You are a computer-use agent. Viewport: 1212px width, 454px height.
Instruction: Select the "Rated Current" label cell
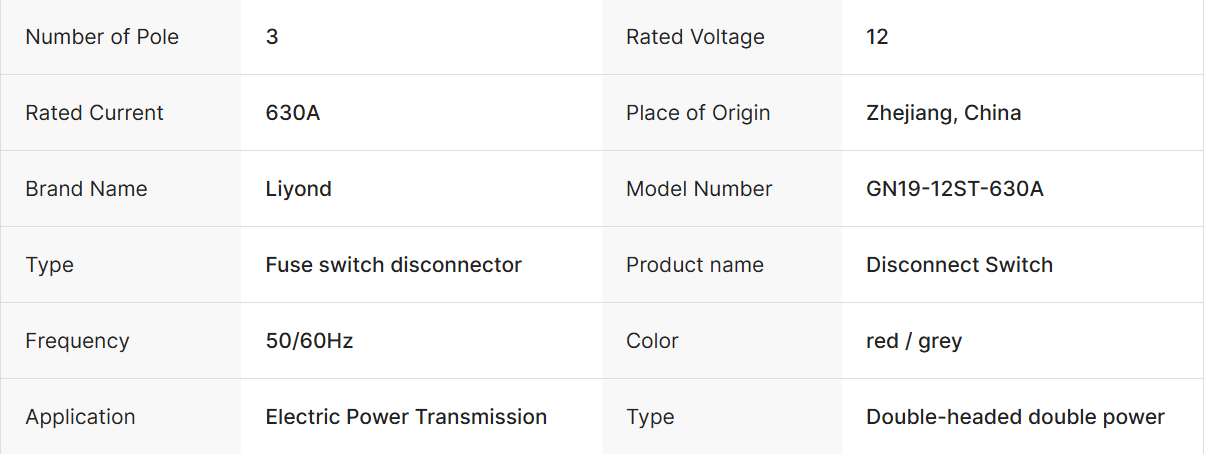(94, 113)
